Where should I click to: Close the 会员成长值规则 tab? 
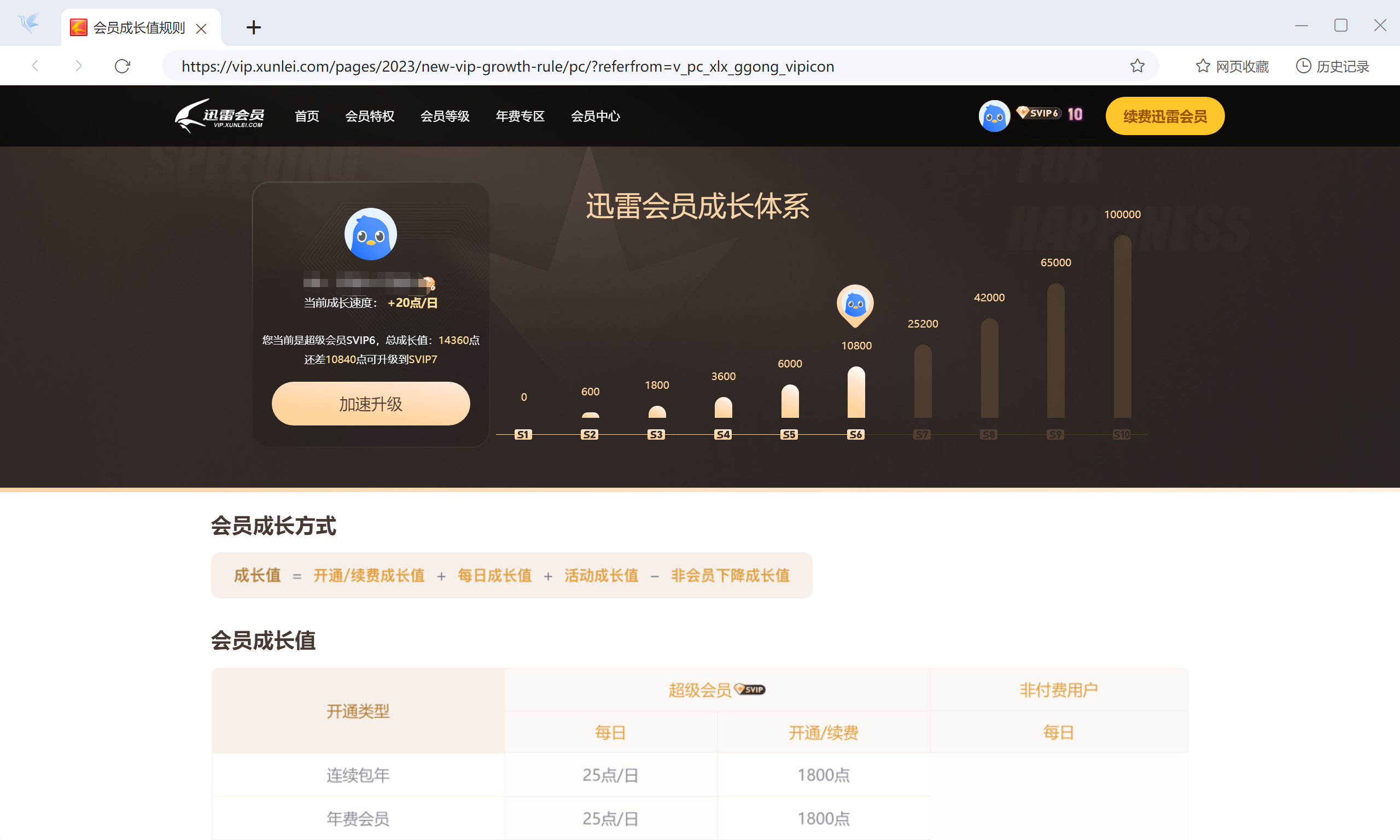click(201, 28)
